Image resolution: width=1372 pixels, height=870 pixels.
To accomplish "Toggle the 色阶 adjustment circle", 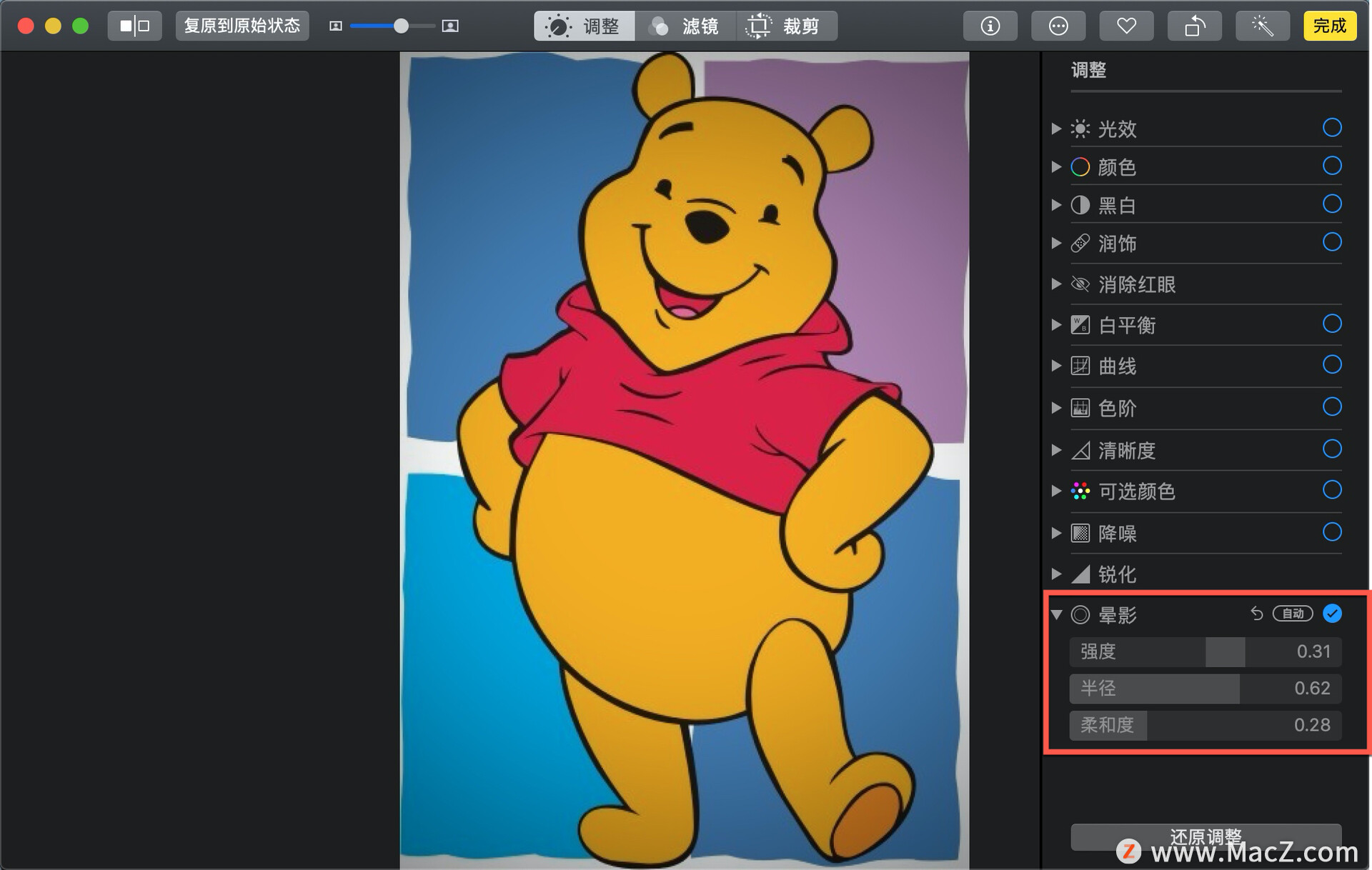I will pyautogui.click(x=1332, y=407).
